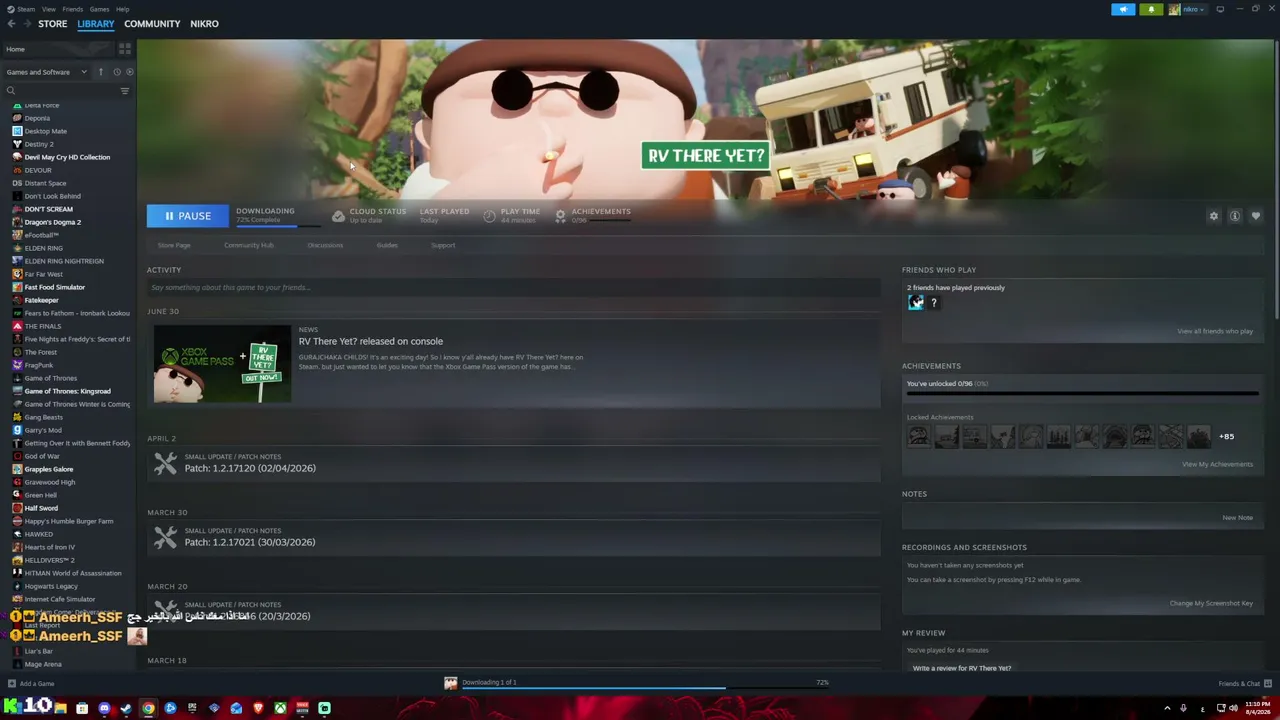
Task: Open the Xbox Game Pass news thumbnail
Action: [222, 365]
